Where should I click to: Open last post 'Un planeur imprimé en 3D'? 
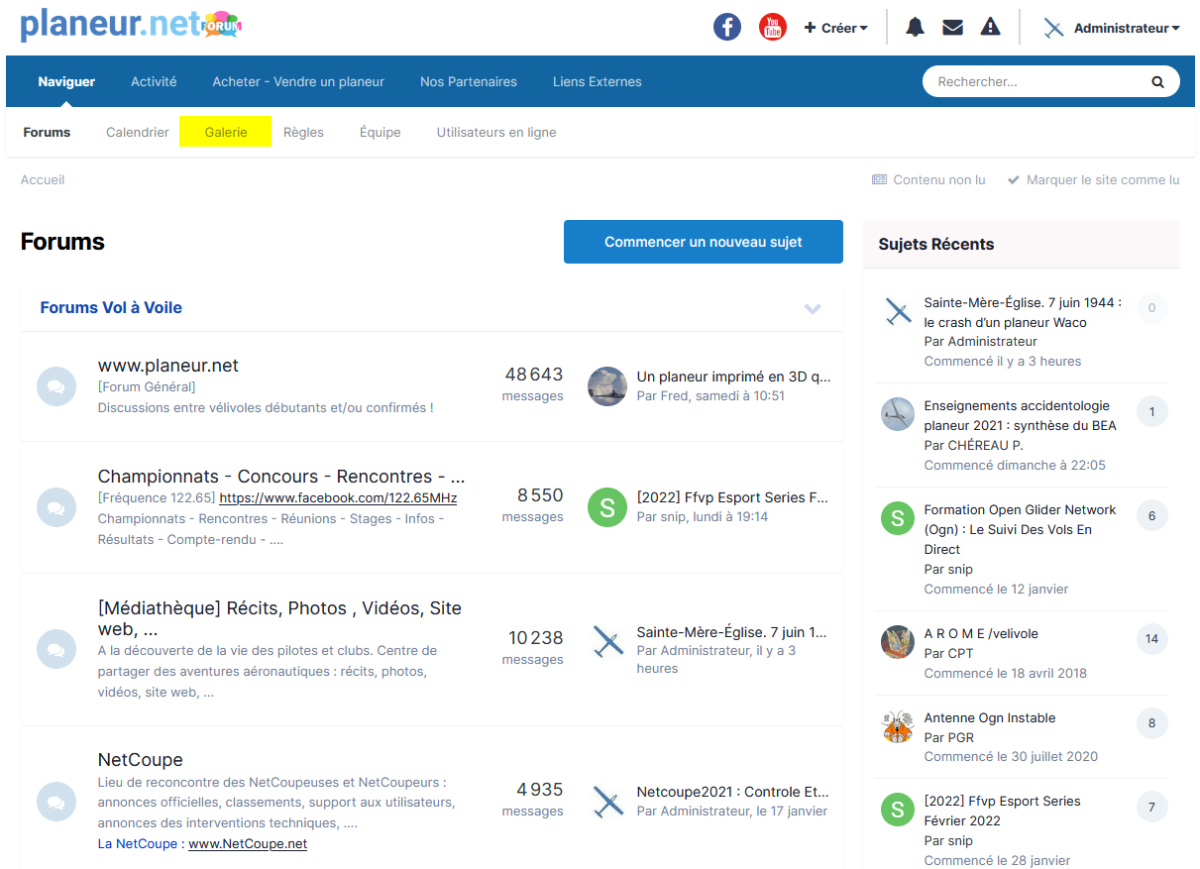[x=733, y=377]
